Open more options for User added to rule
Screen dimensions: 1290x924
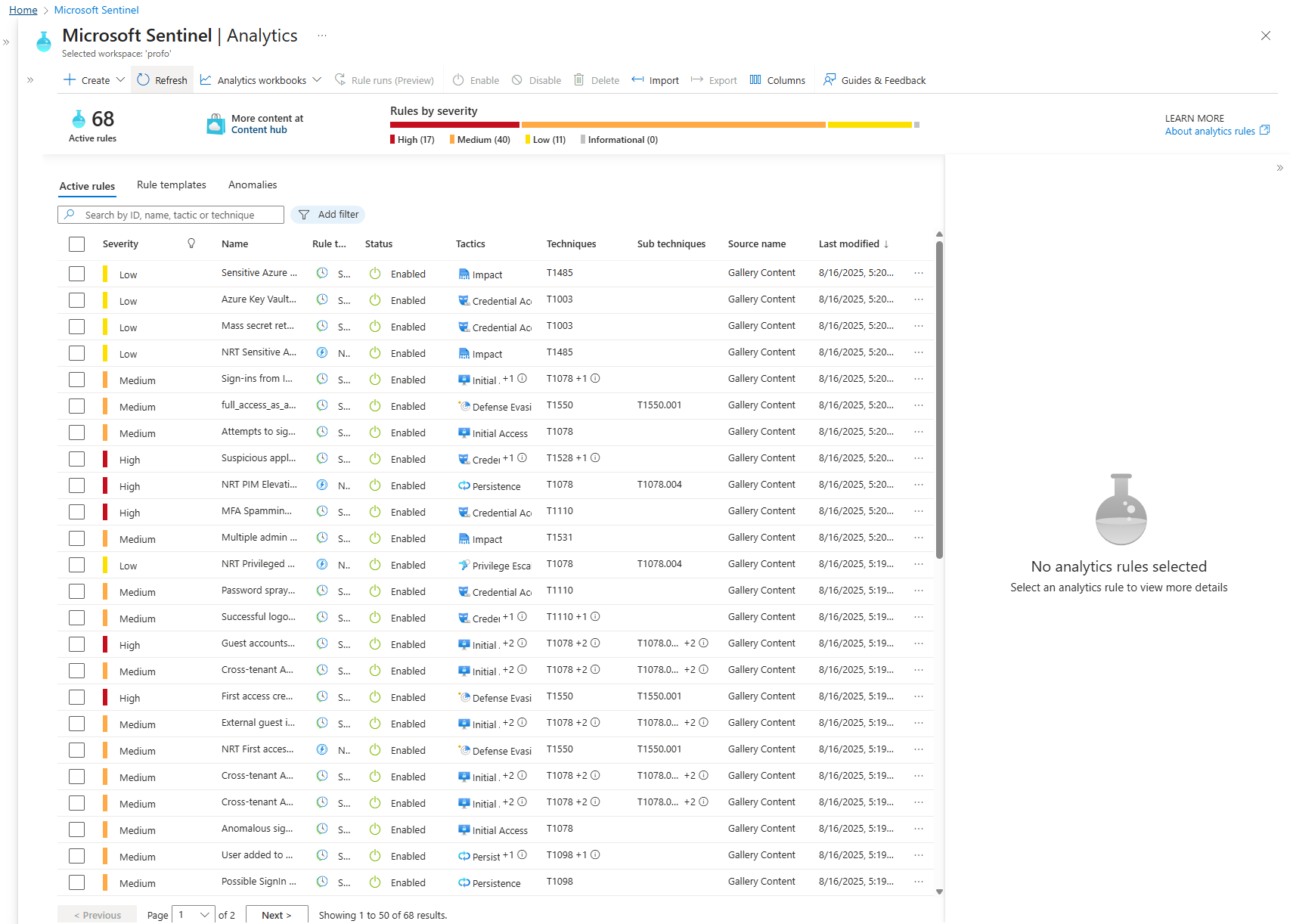pyautogui.click(x=919, y=855)
